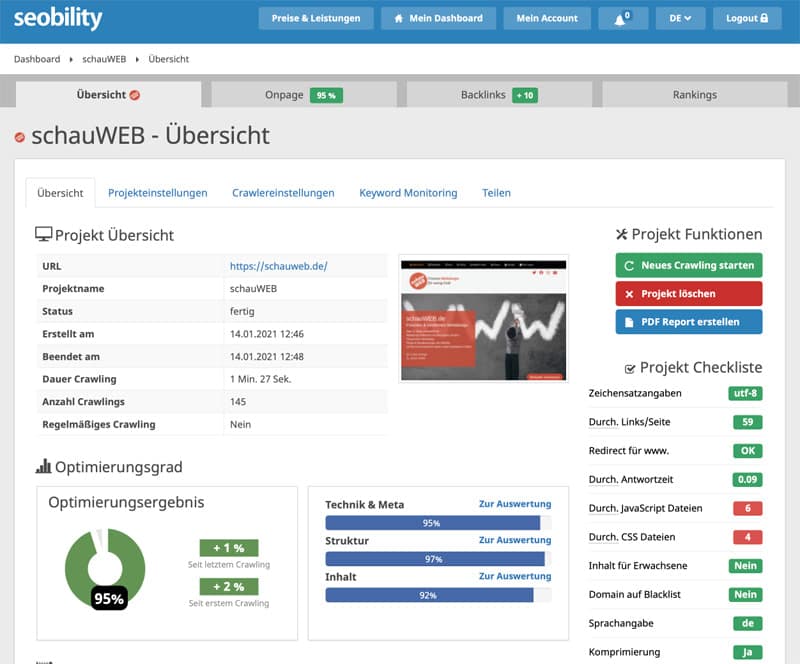This screenshot has height=664, width=800.
Task: Click the +10 badge on Backlinks tab
Action: [x=524, y=95]
